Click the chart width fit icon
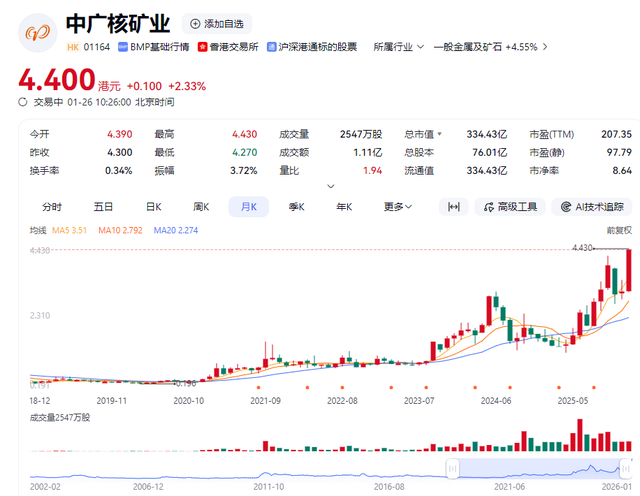The width and height of the screenshot is (640, 496). (x=453, y=207)
